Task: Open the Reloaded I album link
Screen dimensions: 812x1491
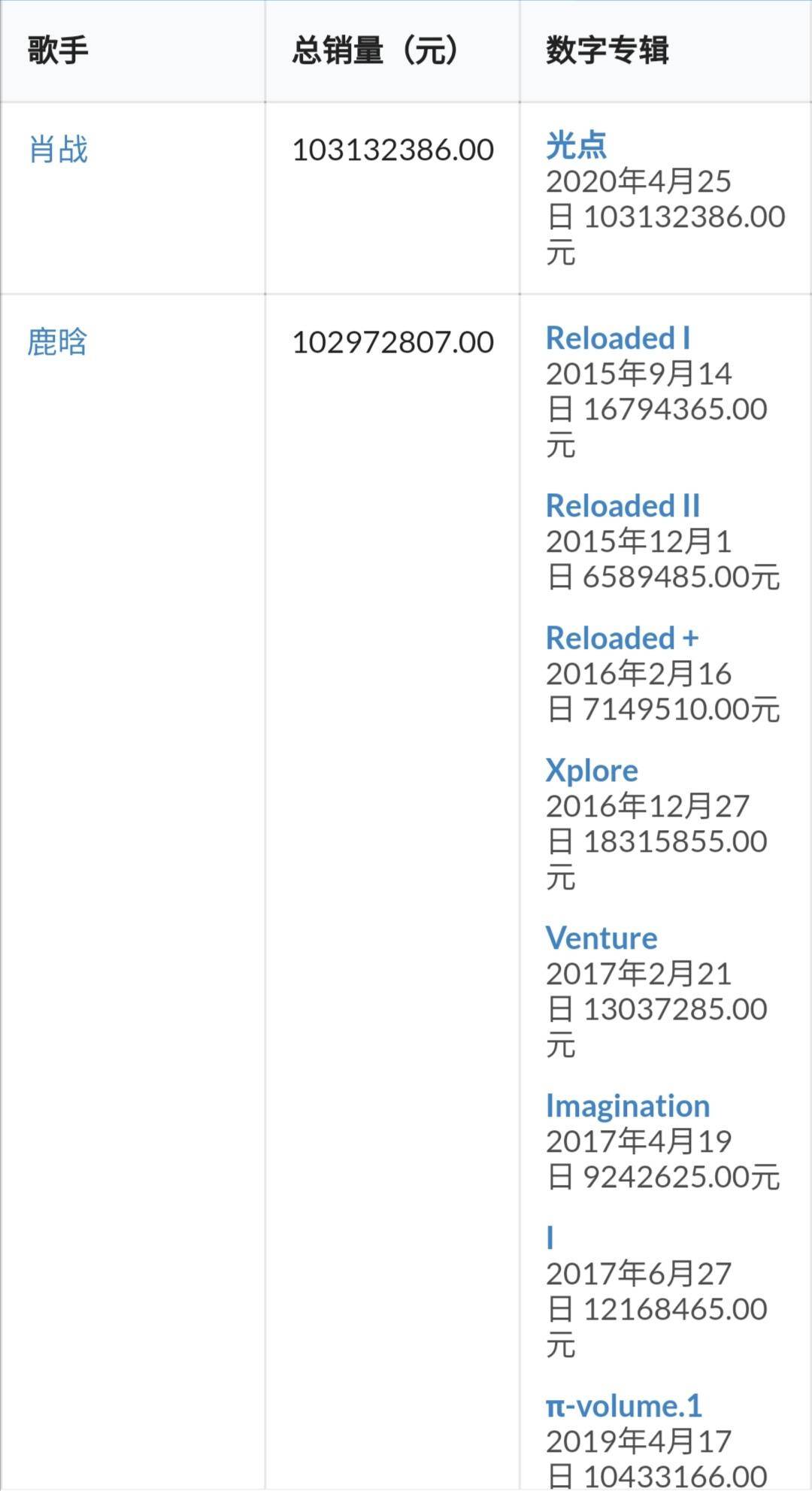Action: point(618,338)
